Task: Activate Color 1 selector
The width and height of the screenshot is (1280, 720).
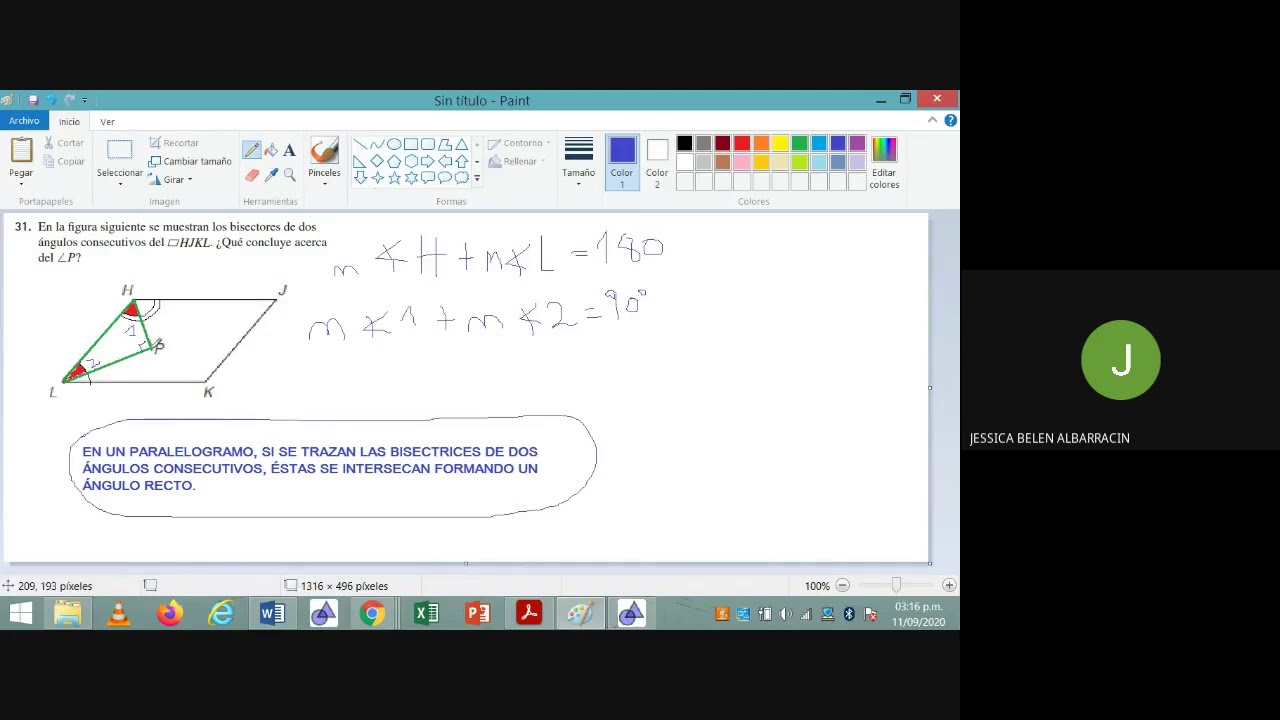Action: coord(622,163)
